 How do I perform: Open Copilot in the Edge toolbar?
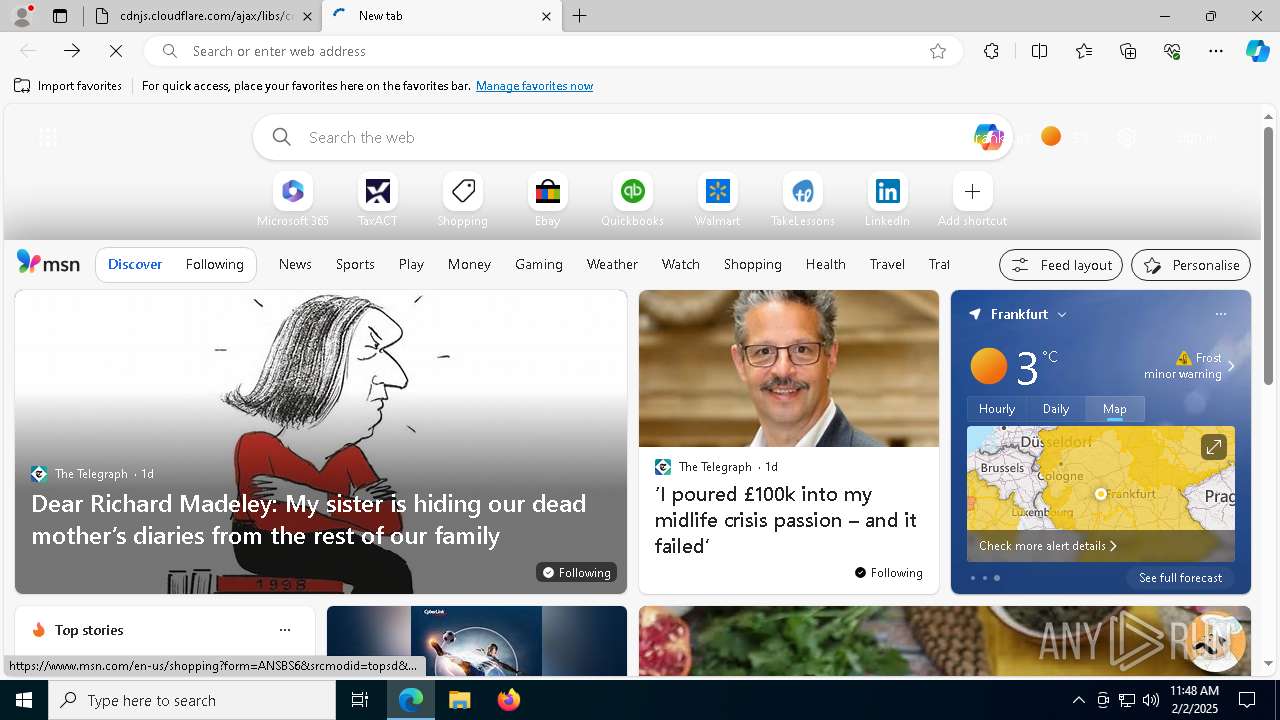click(x=1257, y=51)
